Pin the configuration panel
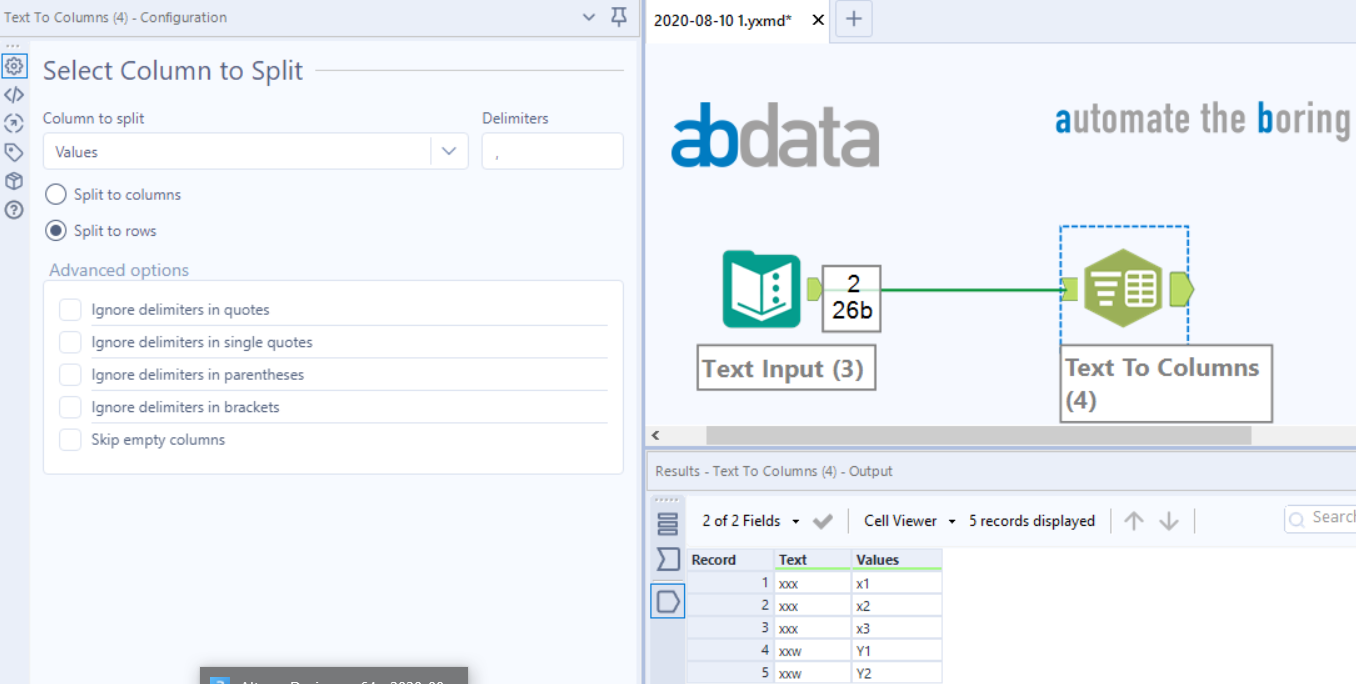 point(618,17)
